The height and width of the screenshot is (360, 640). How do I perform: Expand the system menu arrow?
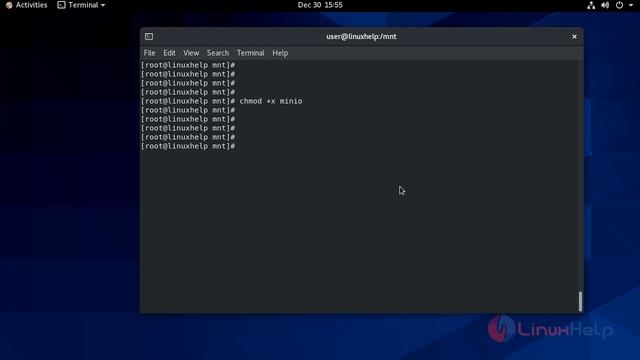point(631,5)
